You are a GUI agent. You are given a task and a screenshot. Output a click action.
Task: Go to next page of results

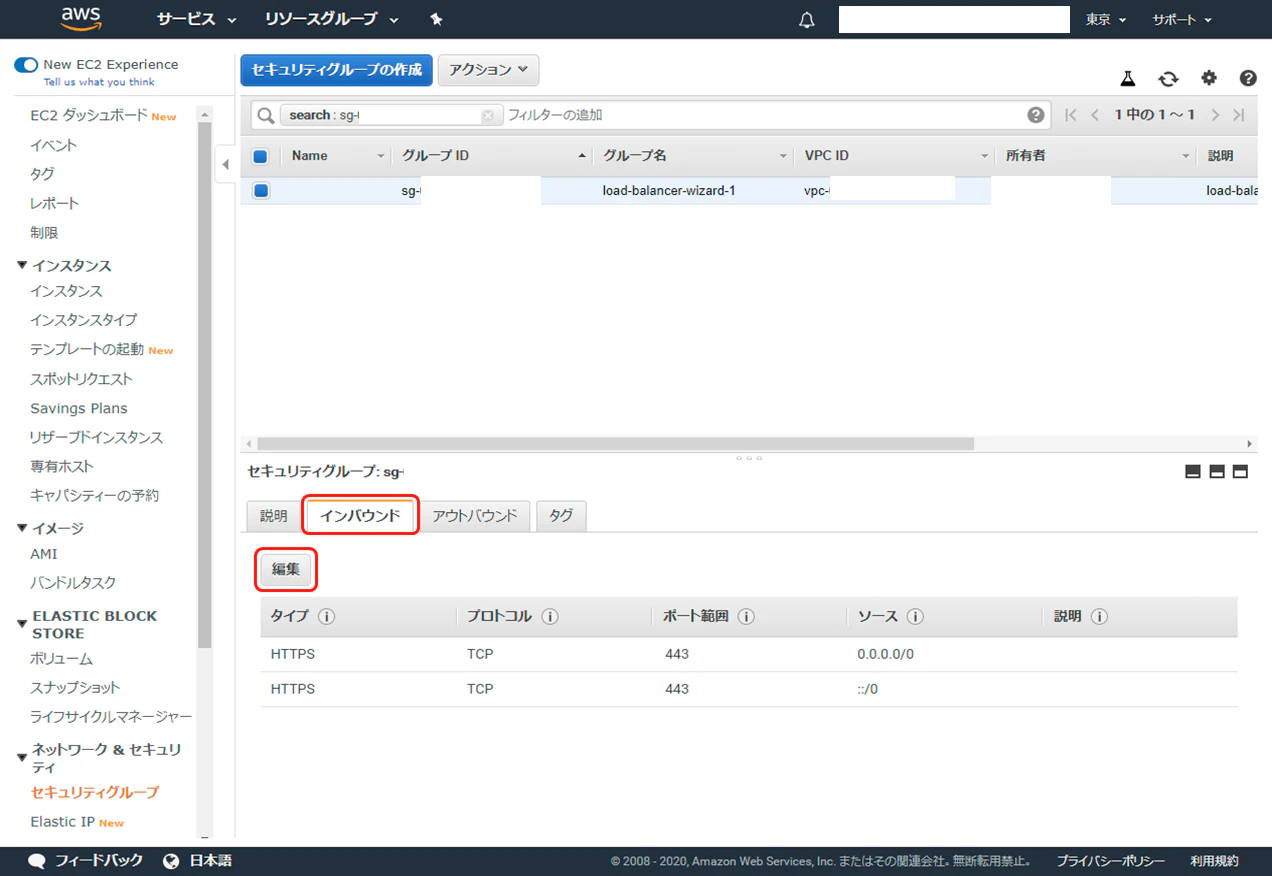1215,115
